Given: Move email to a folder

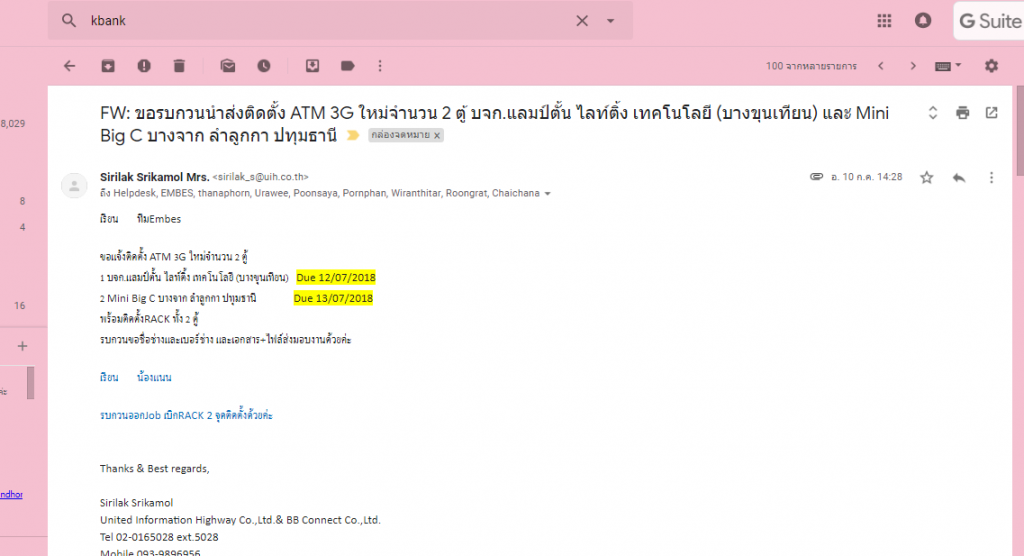Looking at the screenshot, I should [312, 66].
